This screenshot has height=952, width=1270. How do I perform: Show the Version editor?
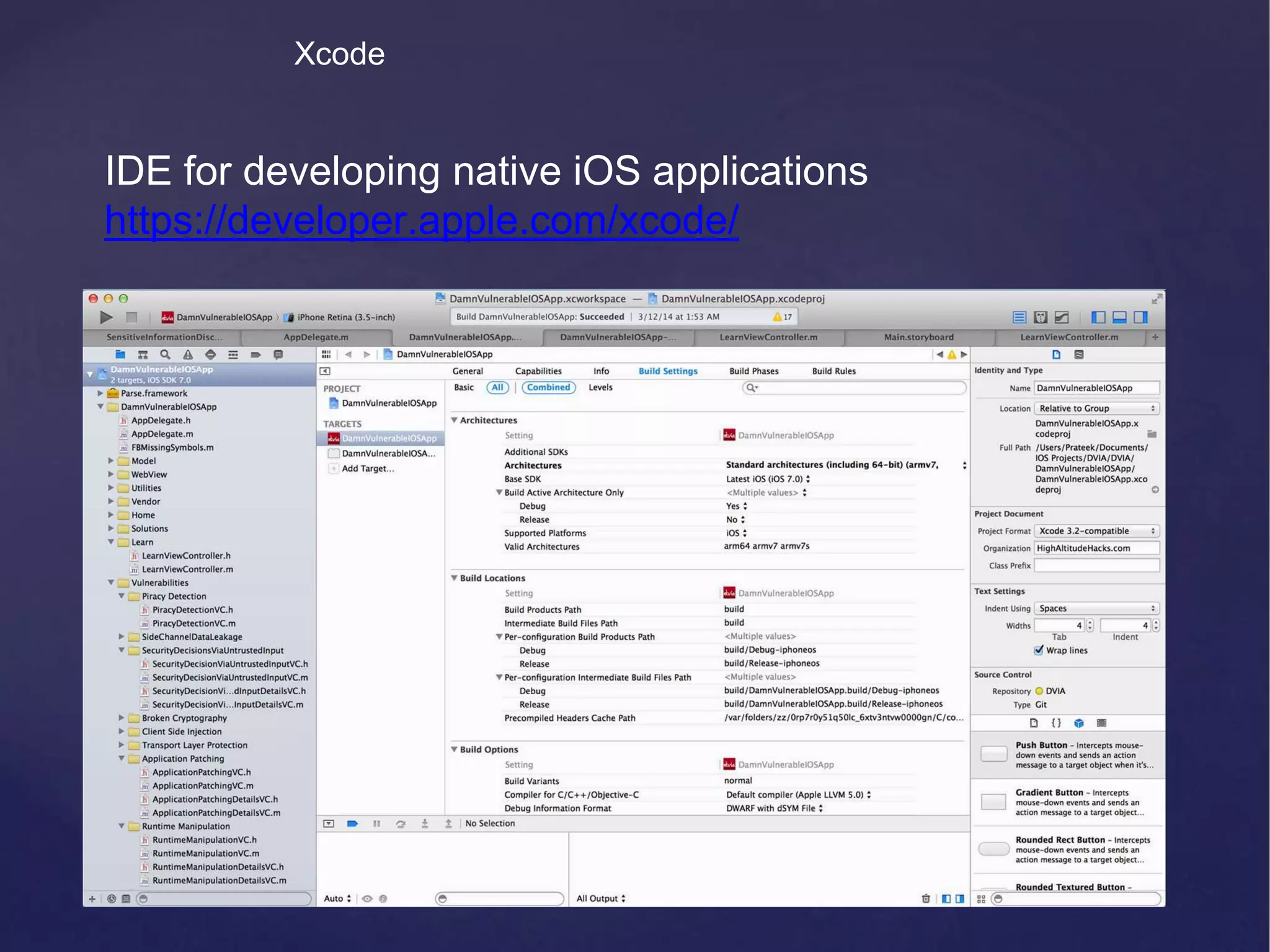pos(1062,317)
